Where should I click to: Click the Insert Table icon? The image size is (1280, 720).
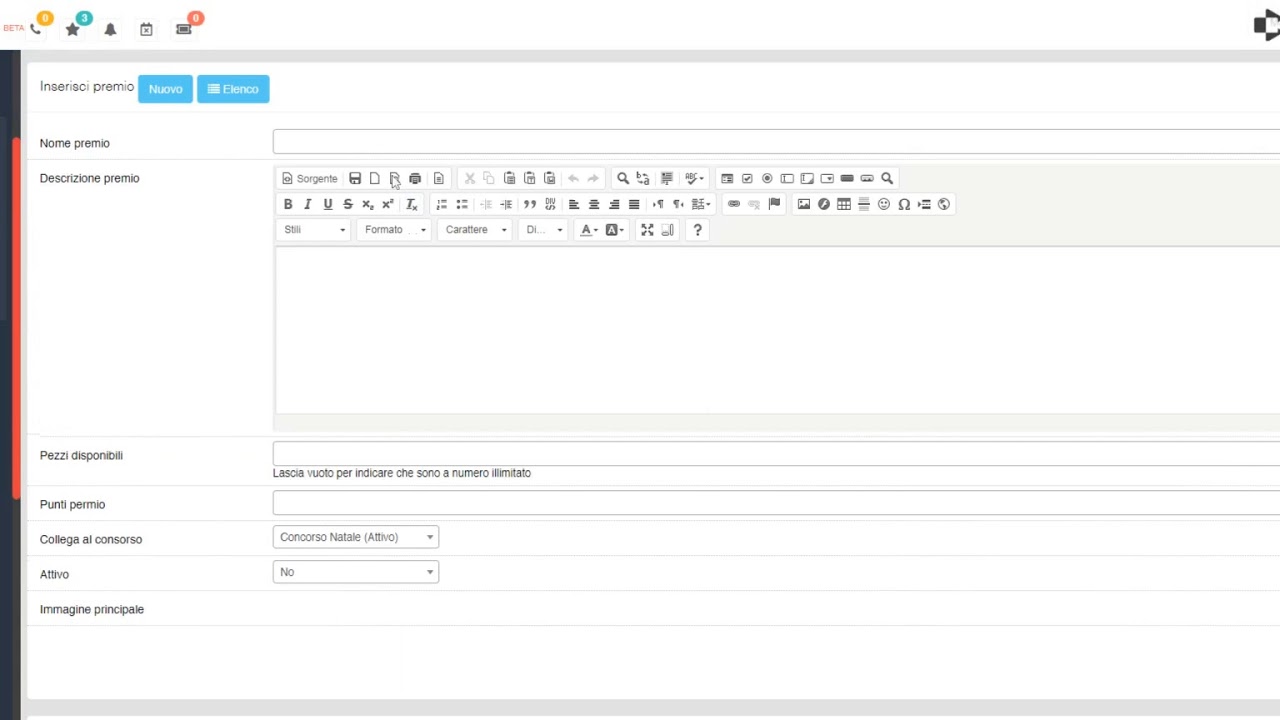(844, 204)
